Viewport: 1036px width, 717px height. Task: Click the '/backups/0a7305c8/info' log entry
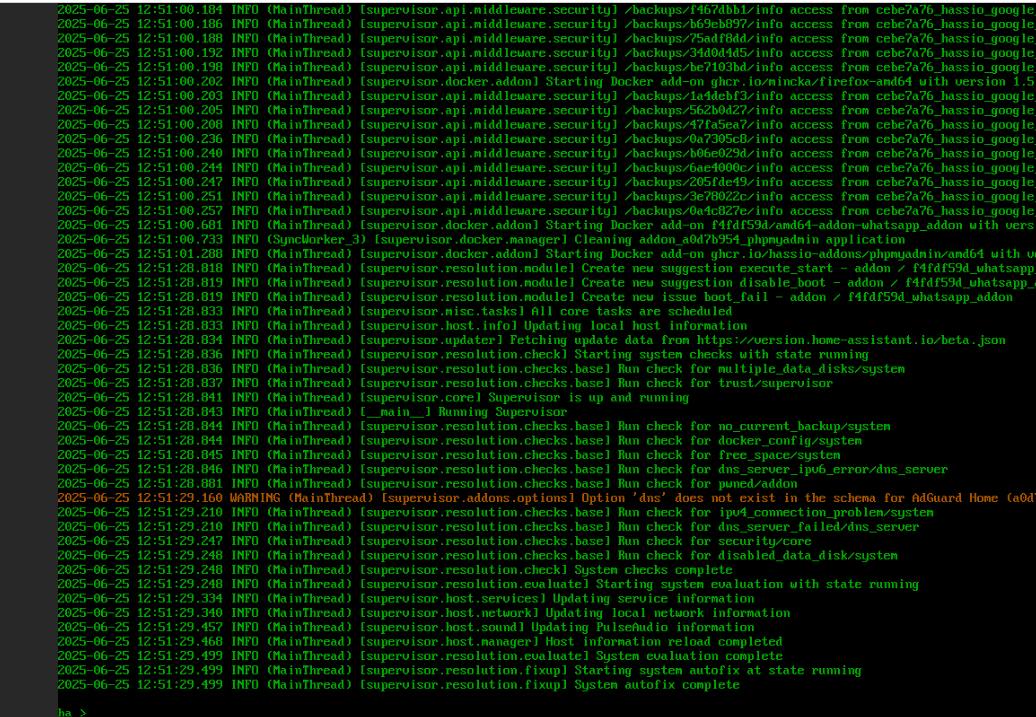click(x=546, y=139)
